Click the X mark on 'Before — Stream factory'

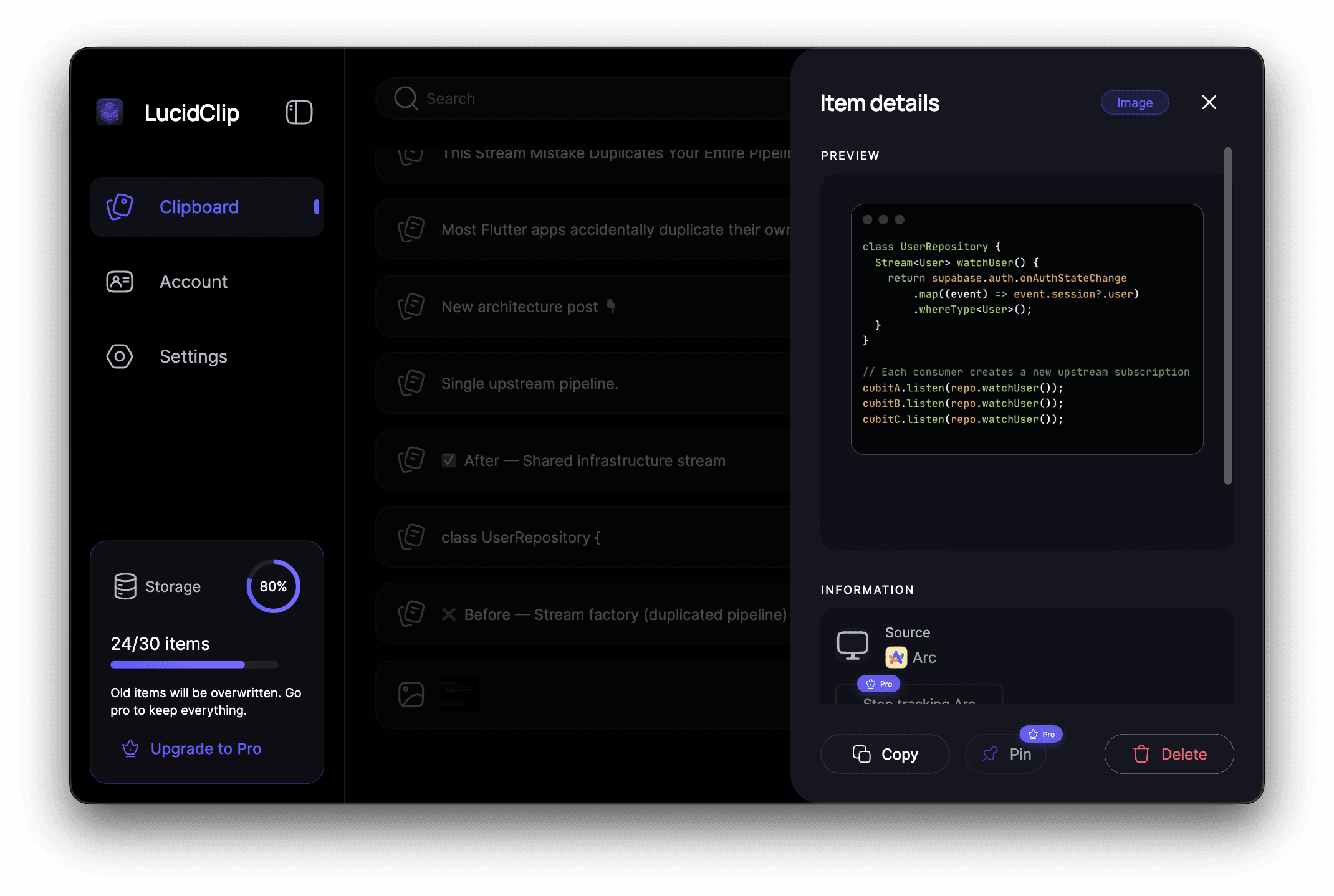[x=449, y=614]
